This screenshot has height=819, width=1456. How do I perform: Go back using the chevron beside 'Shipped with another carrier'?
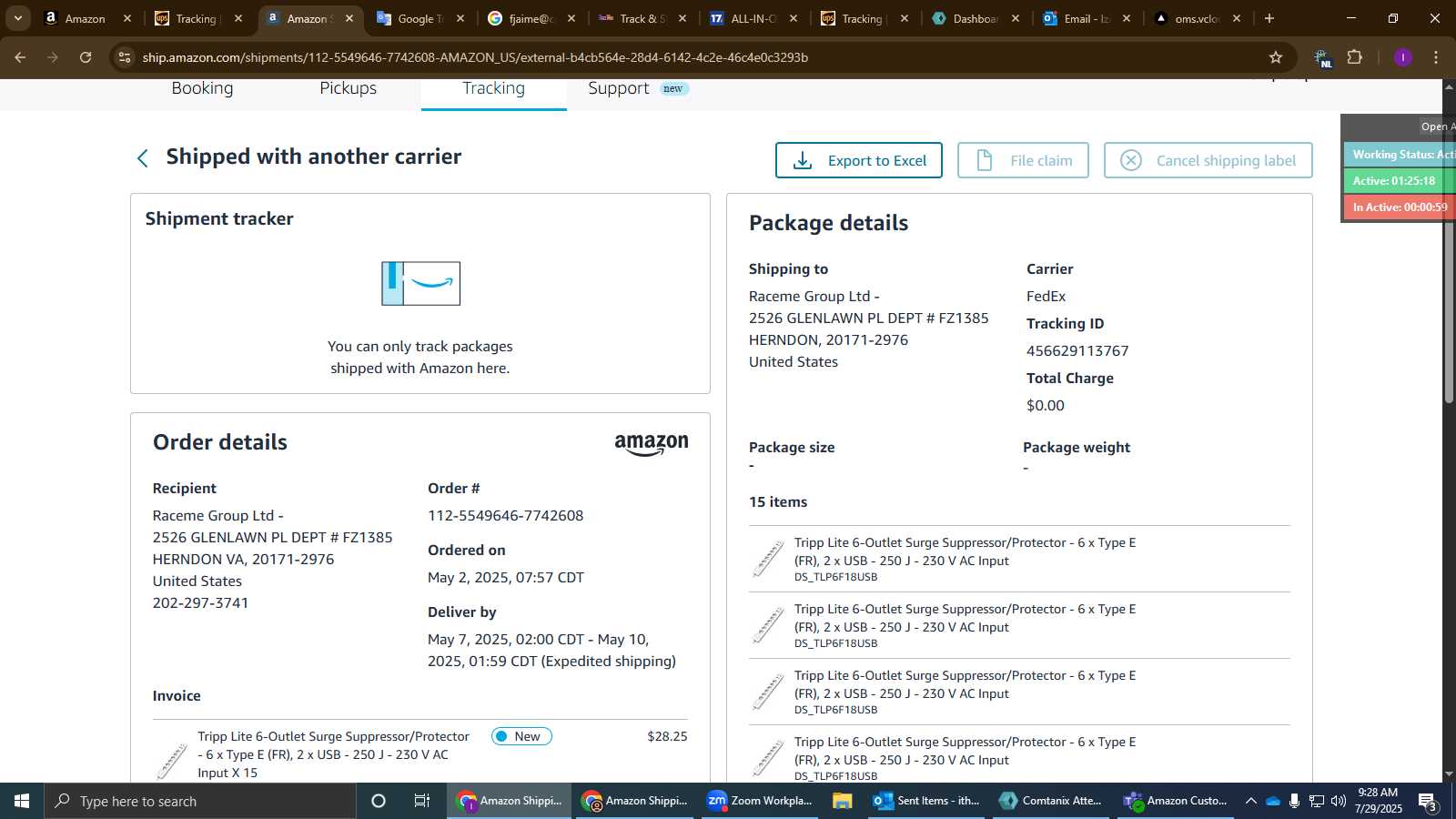[142, 158]
